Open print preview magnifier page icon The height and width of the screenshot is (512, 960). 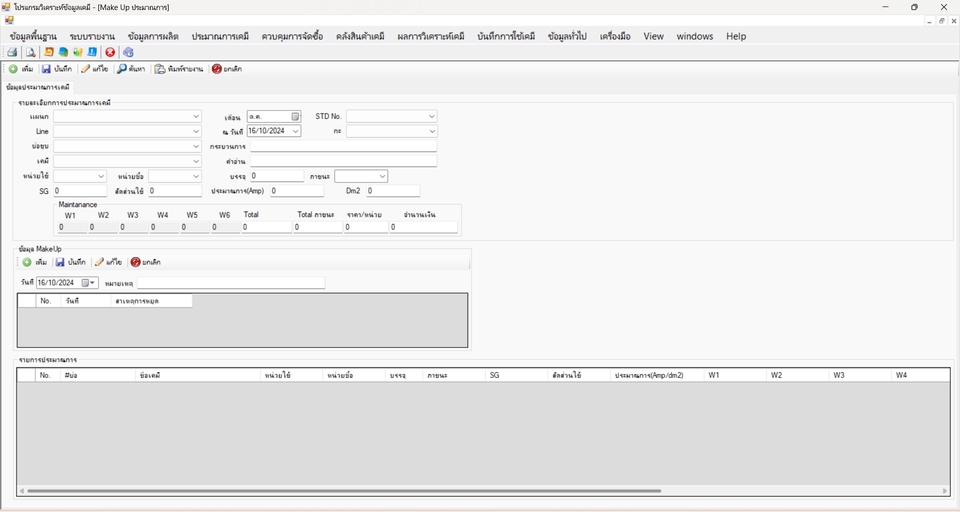click(x=30, y=52)
